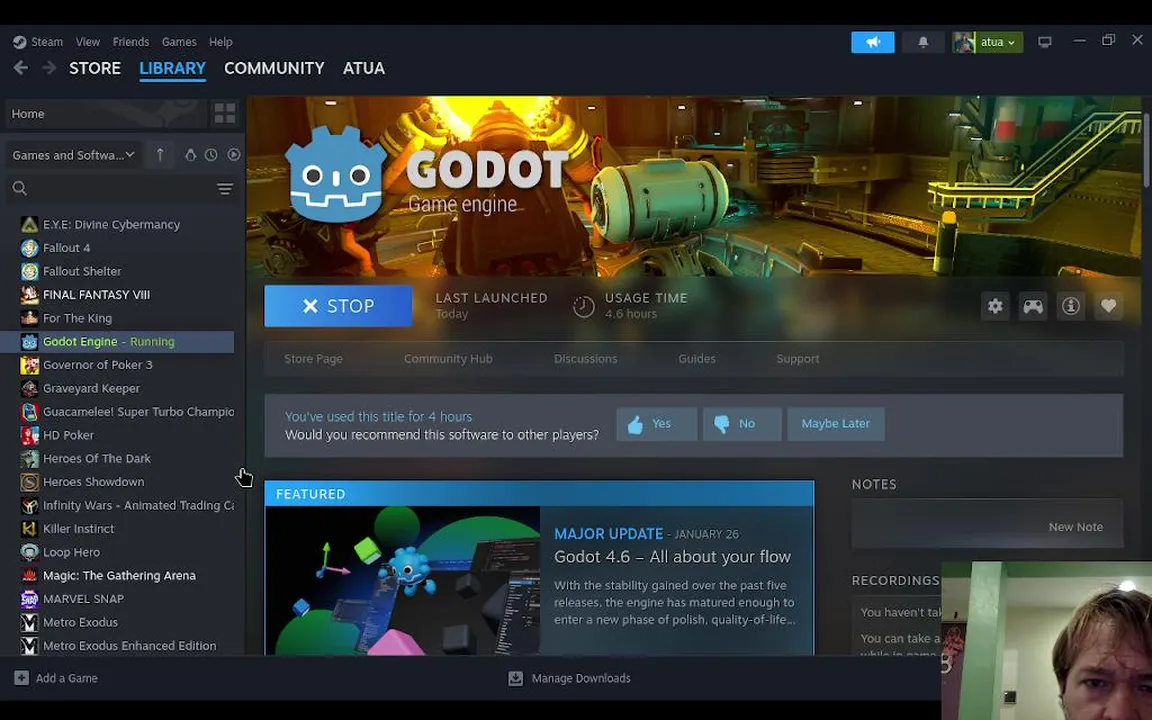Open Godot 4.6 All about your flow
1152x720 pixels.
click(672, 556)
